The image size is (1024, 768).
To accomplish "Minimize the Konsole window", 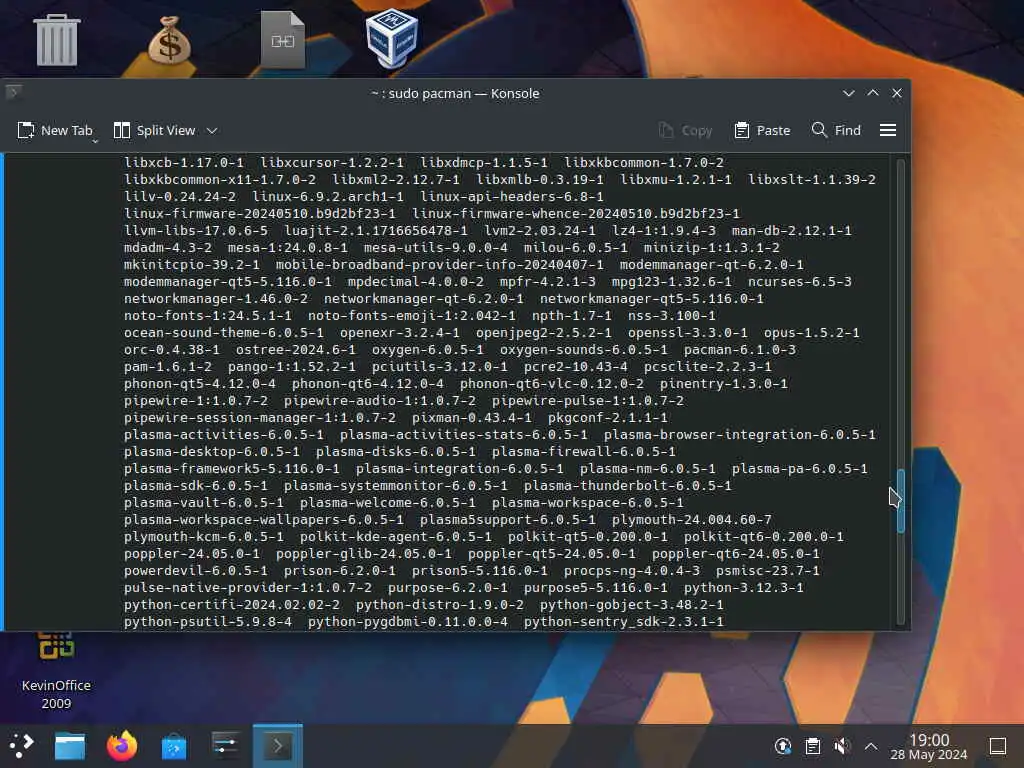I will coord(848,93).
